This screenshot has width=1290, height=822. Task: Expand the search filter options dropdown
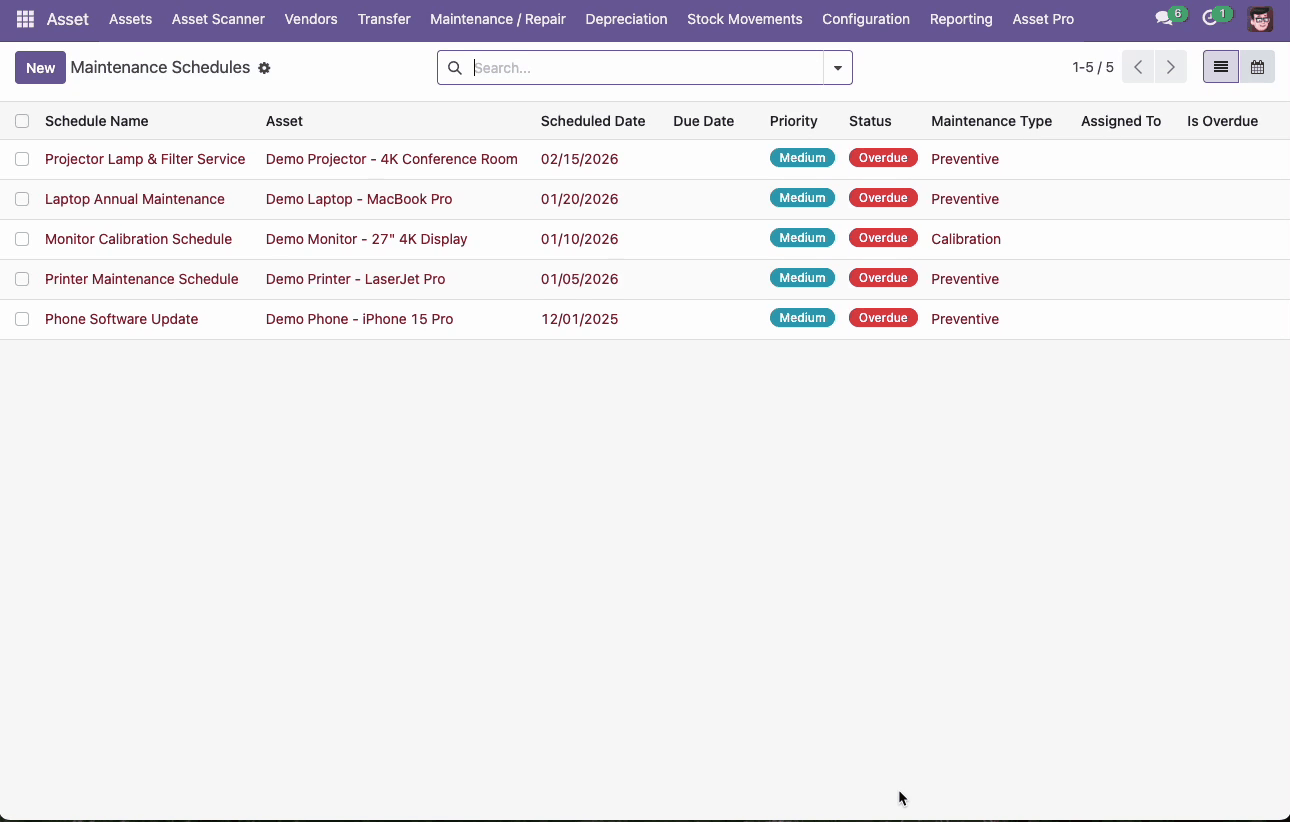tap(838, 68)
